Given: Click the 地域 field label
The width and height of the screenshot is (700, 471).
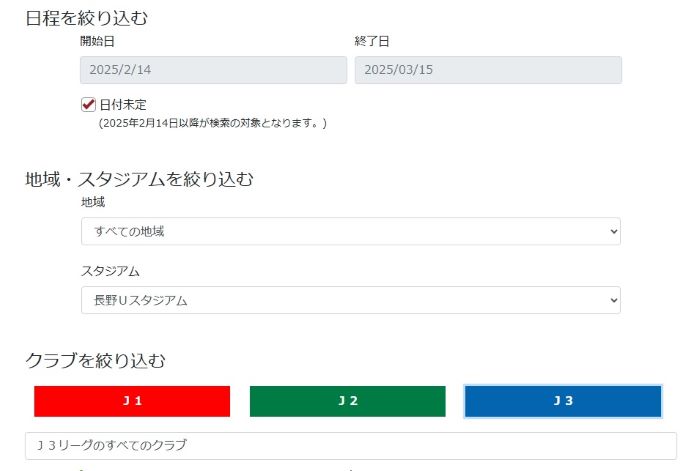Looking at the screenshot, I should click(93, 202).
